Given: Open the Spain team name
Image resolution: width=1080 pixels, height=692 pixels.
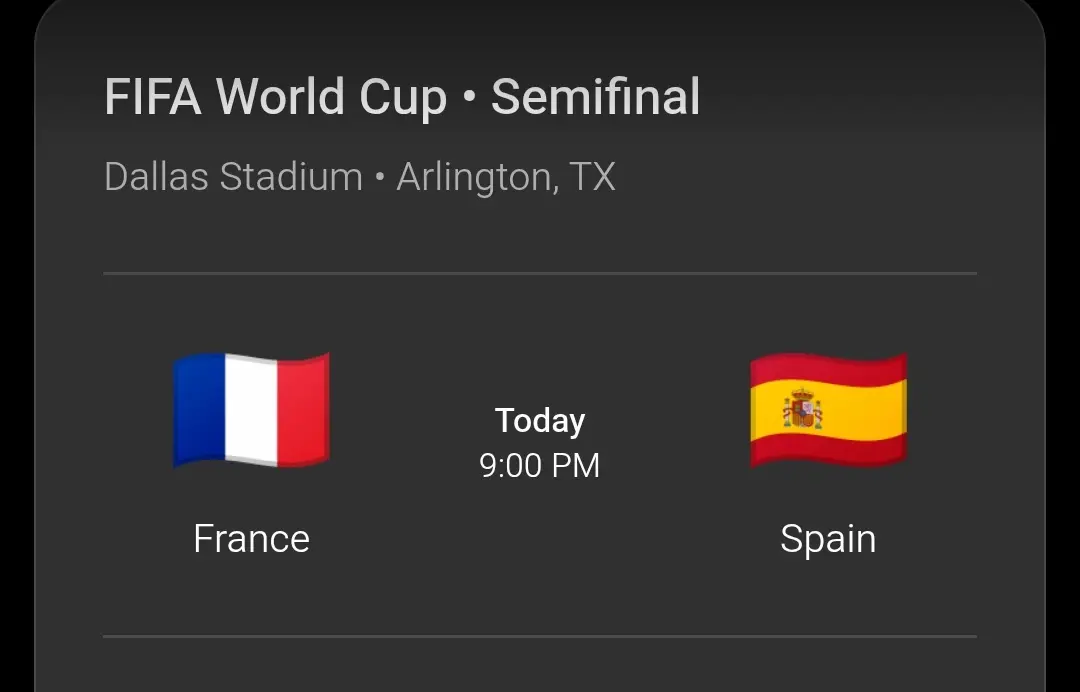Looking at the screenshot, I should coord(828,539).
